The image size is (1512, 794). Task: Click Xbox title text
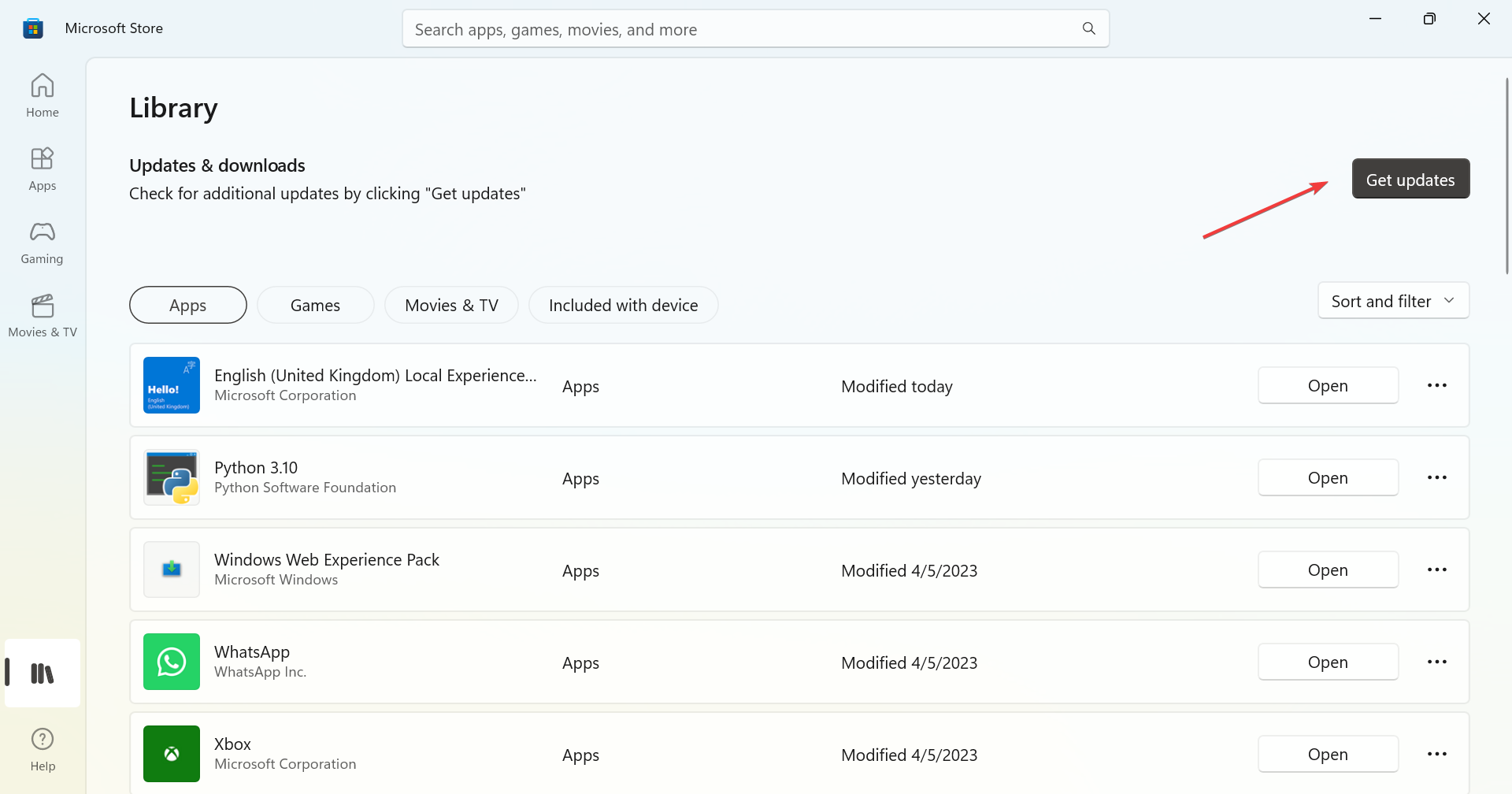click(233, 744)
